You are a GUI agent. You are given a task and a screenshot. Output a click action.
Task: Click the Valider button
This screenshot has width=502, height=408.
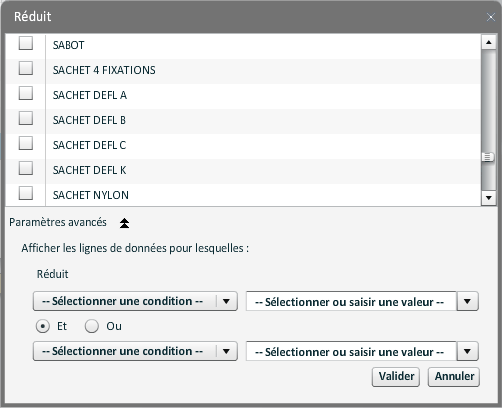click(396, 377)
